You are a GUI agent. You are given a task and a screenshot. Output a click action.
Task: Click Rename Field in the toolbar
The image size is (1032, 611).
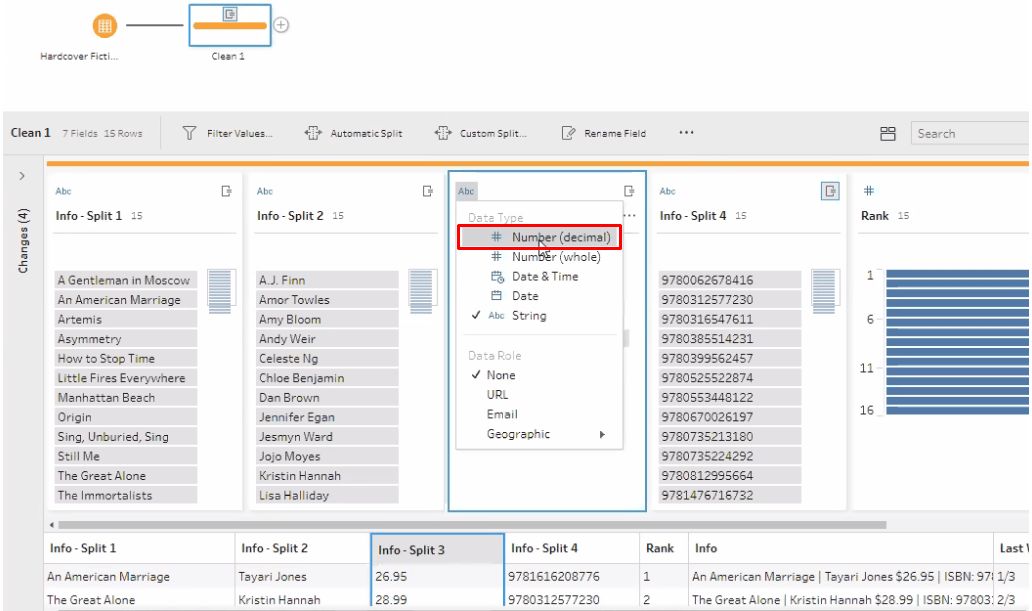point(604,133)
